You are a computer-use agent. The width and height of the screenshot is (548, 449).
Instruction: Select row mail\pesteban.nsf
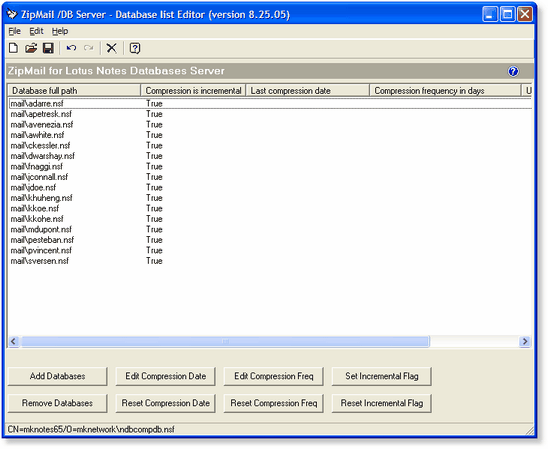[x=270, y=240]
